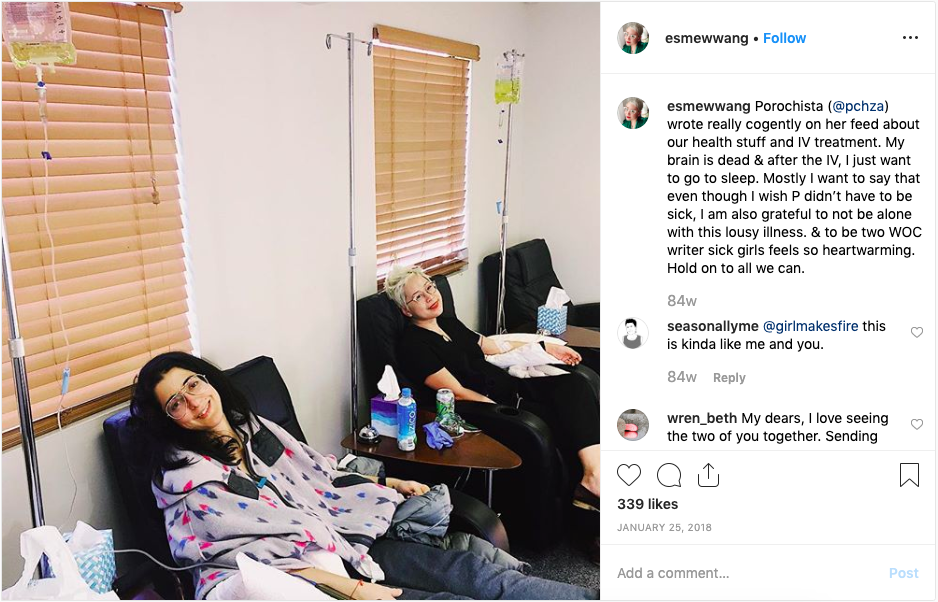This screenshot has height=602, width=938.
Task: Follow the esmewwang account
Action: point(784,38)
